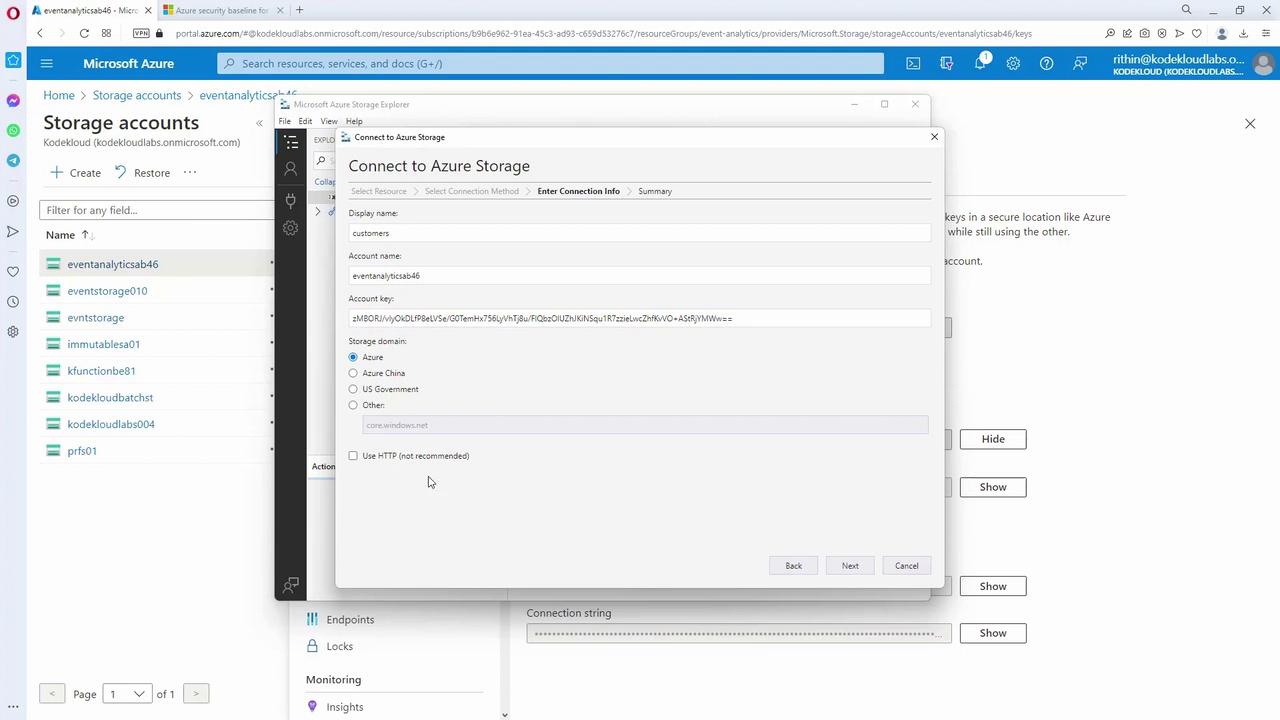Open more commands ellipsis beside Restore
This screenshot has width=1280, height=720.
190,172
